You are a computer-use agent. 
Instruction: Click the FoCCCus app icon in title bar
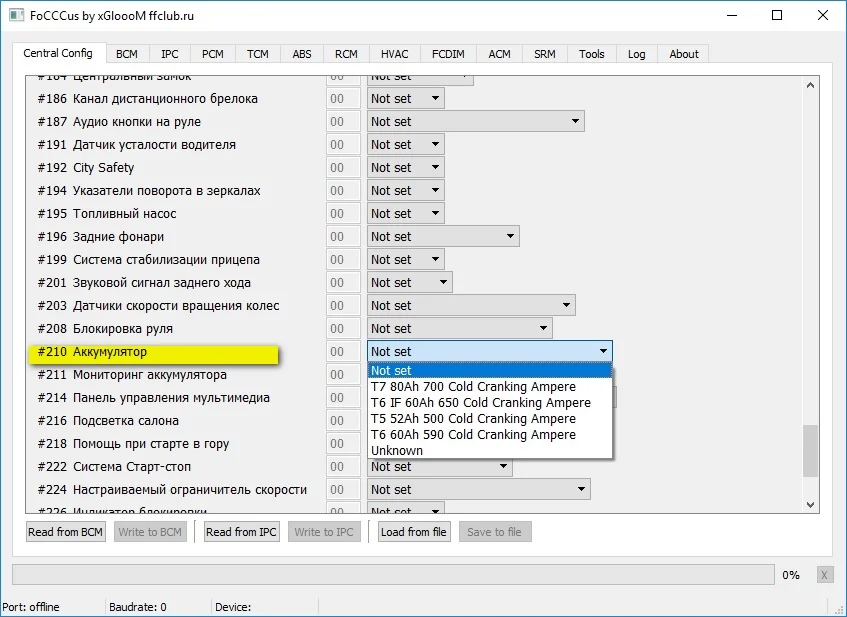(15, 15)
